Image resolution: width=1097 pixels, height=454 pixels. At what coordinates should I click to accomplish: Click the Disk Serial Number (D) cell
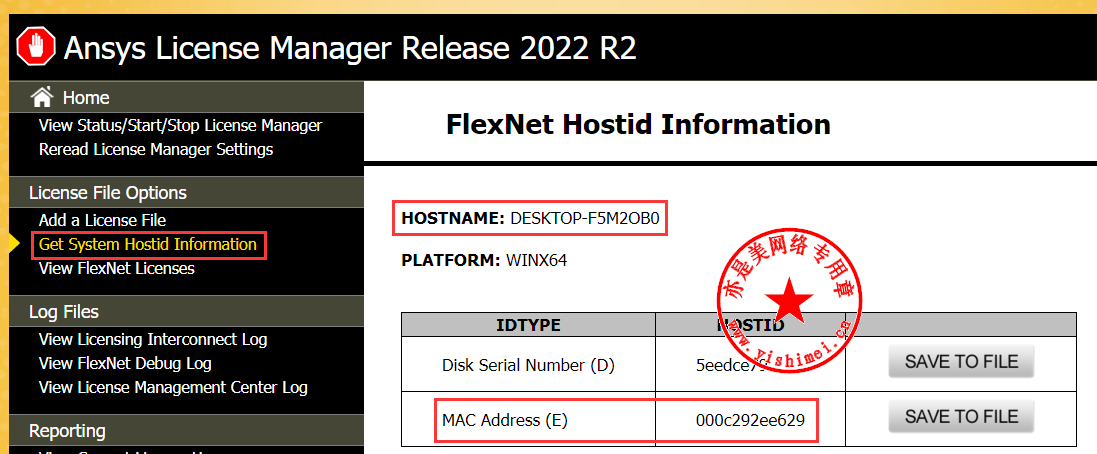click(528, 364)
